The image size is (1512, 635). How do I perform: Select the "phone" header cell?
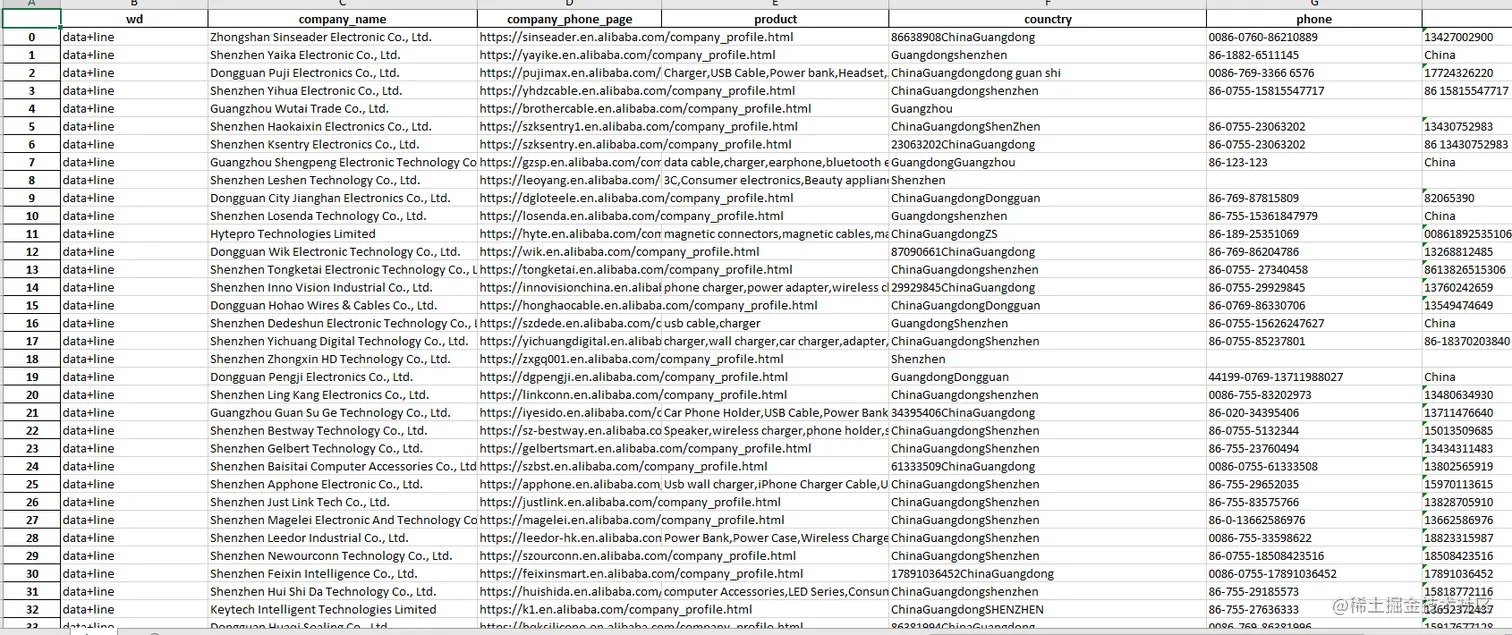coord(1313,19)
